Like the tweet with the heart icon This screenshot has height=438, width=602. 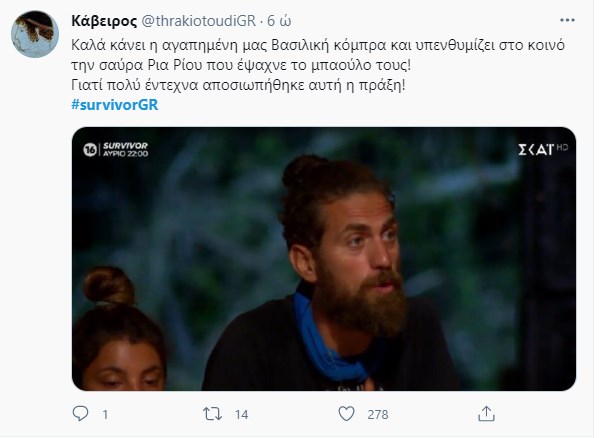pos(346,414)
